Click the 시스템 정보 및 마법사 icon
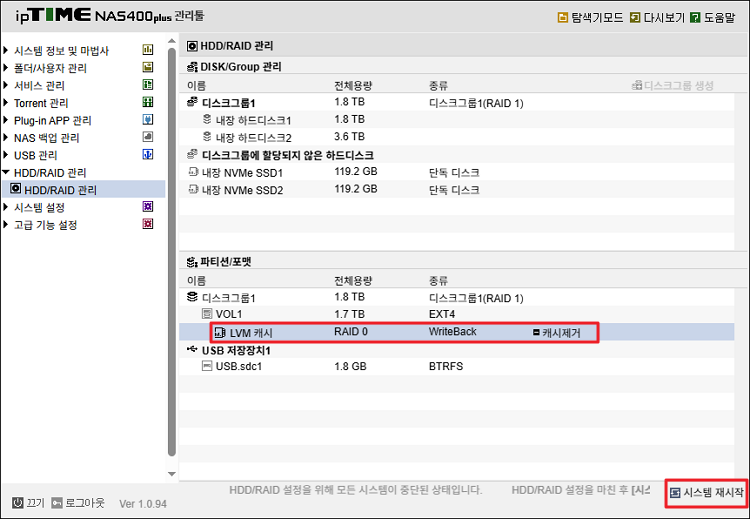Viewport: 750px width, 519px height. click(148, 50)
